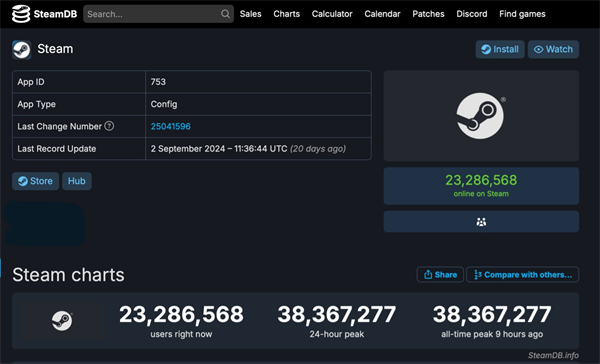Open the Discord link in navigation
600x364 pixels.
coord(472,14)
